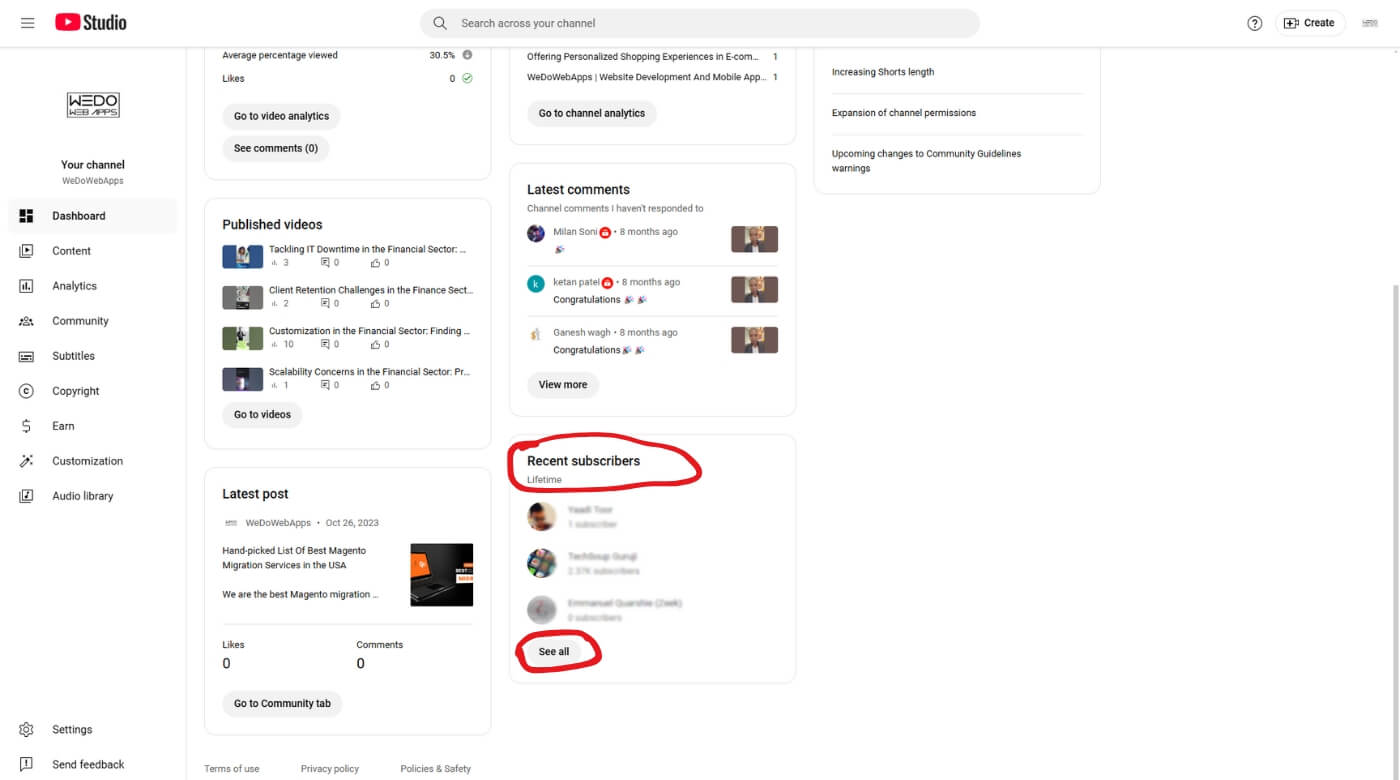Click View more under Latest comments
The width and height of the screenshot is (1400, 780).
point(563,384)
